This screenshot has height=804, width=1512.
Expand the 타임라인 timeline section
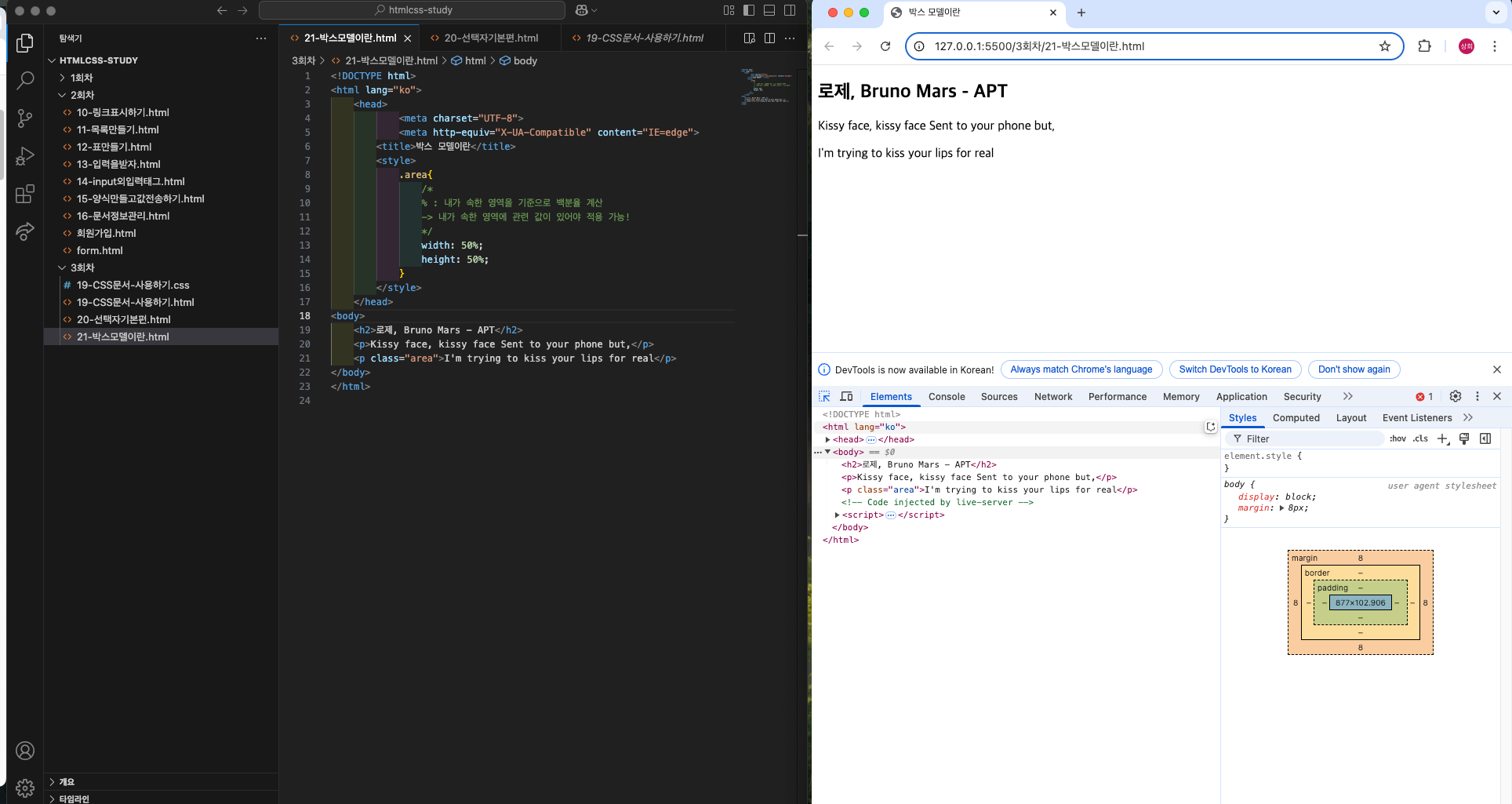click(x=75, y=799)
